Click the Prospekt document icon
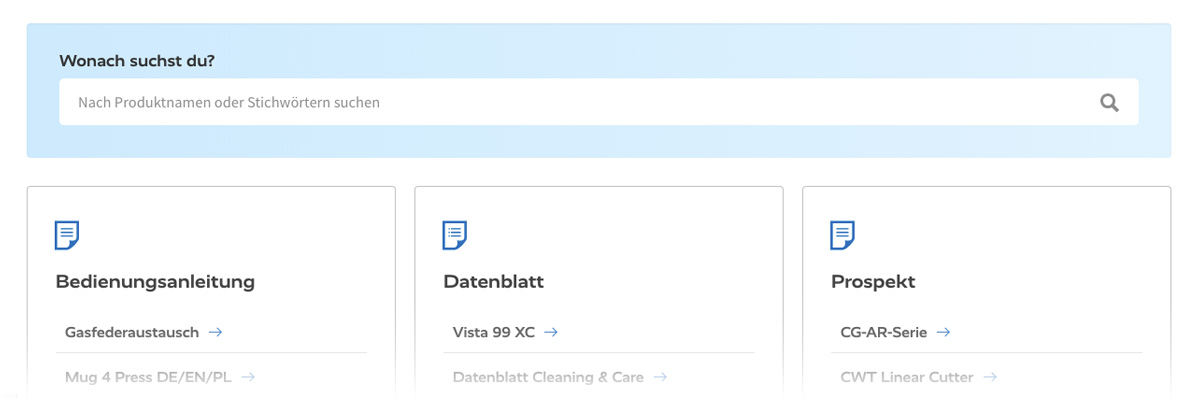1200x400 pixels. [x=843, y=235]
